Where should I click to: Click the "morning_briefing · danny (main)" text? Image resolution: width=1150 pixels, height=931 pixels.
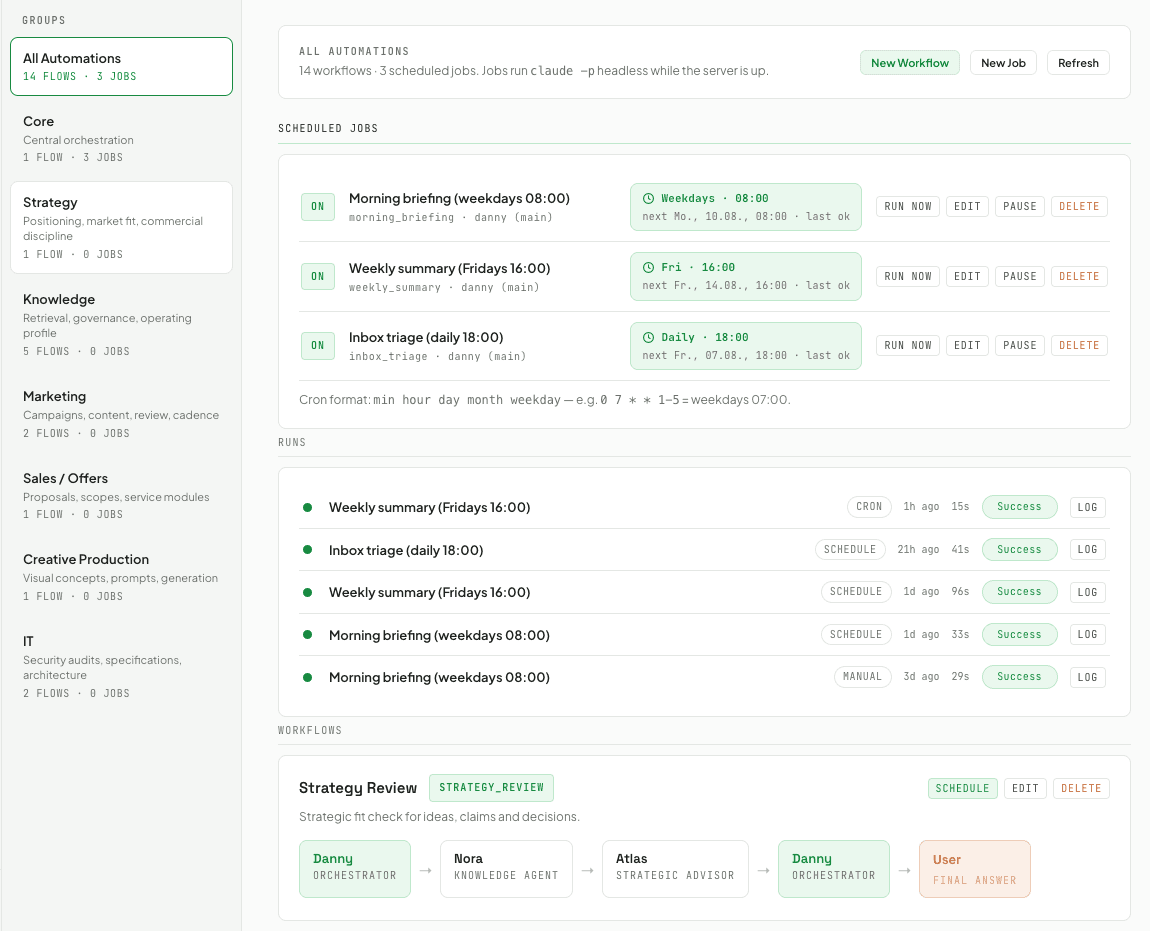coord(450,218)
